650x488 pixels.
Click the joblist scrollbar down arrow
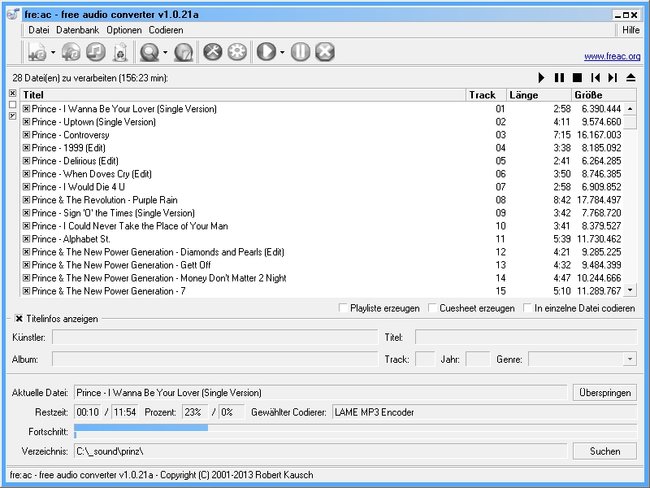pos(630,290)
